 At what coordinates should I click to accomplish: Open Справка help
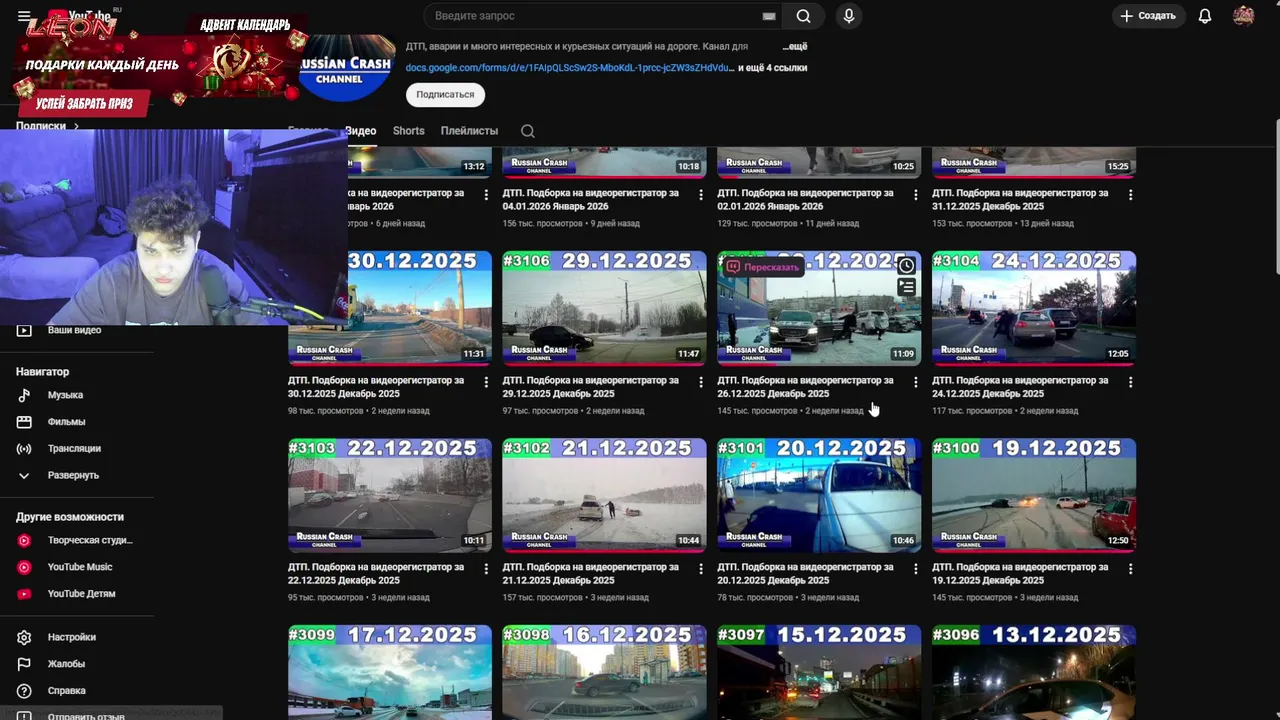click(66, 691)
